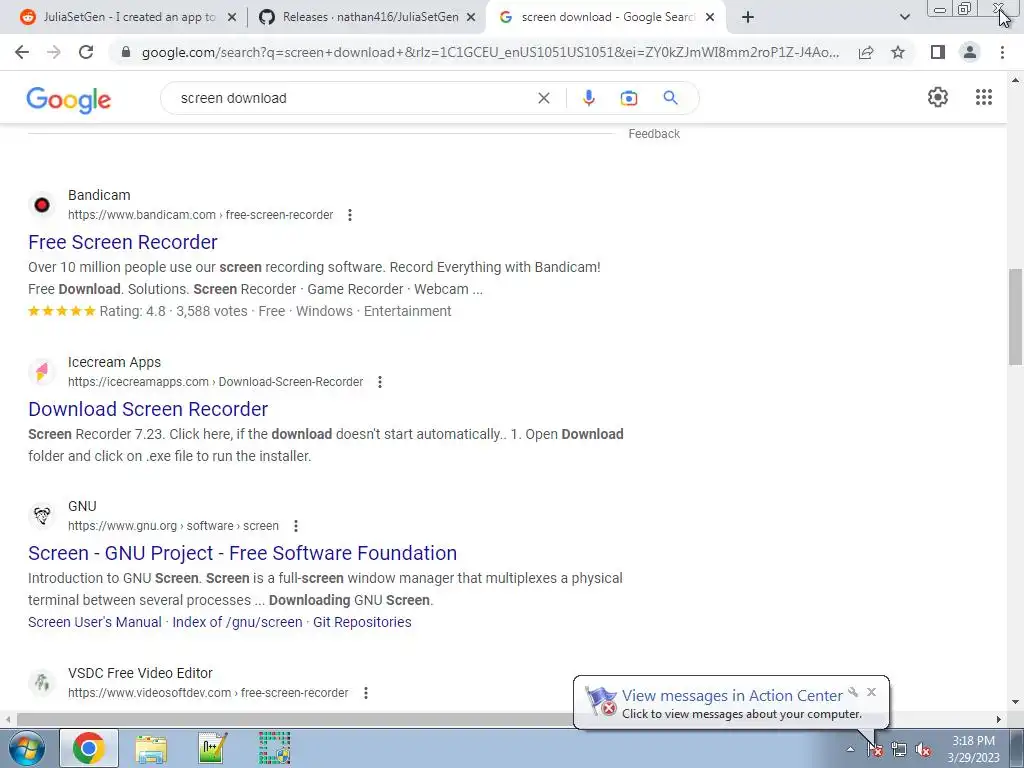The image size is (1024, 768).
Task: Click the Icecream Apps favicon
Action: 42,372
